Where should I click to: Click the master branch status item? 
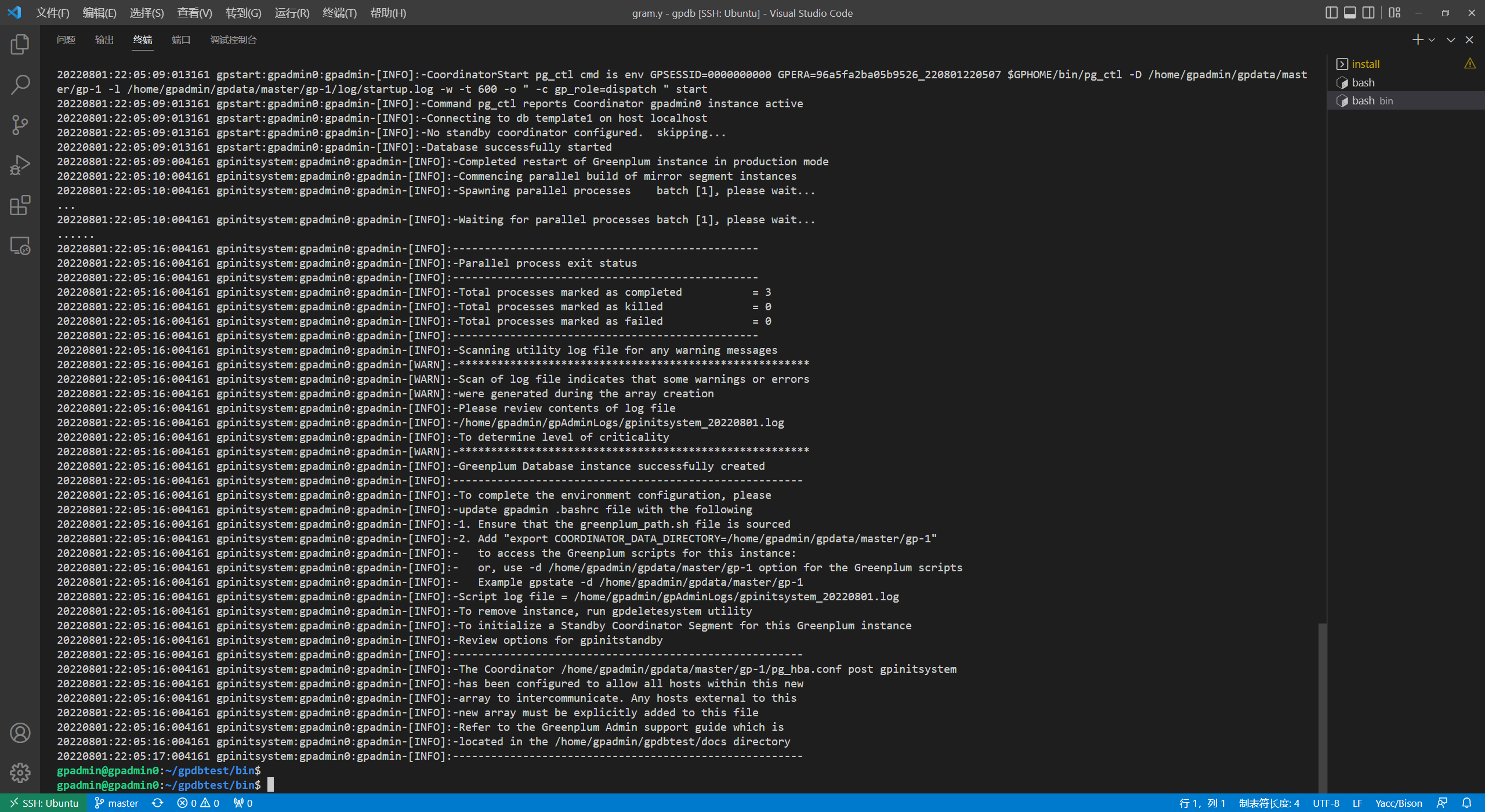(x=117, y=803)
